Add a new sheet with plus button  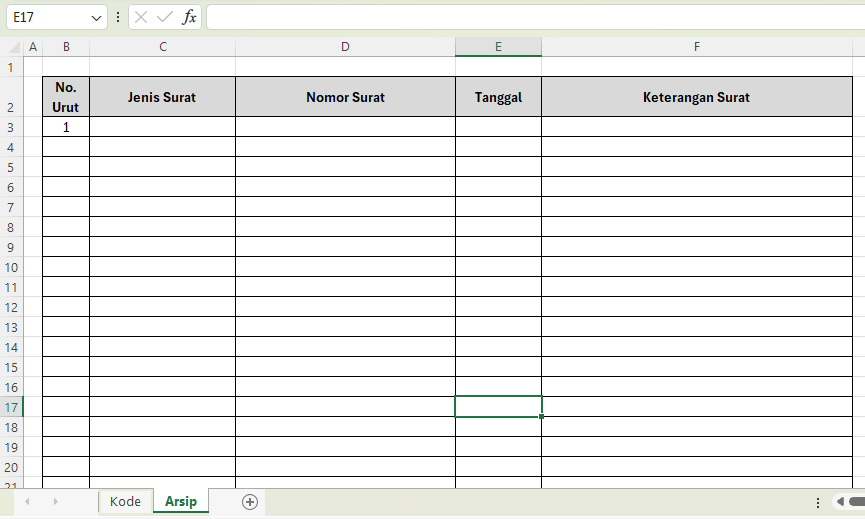pos(250,502)
